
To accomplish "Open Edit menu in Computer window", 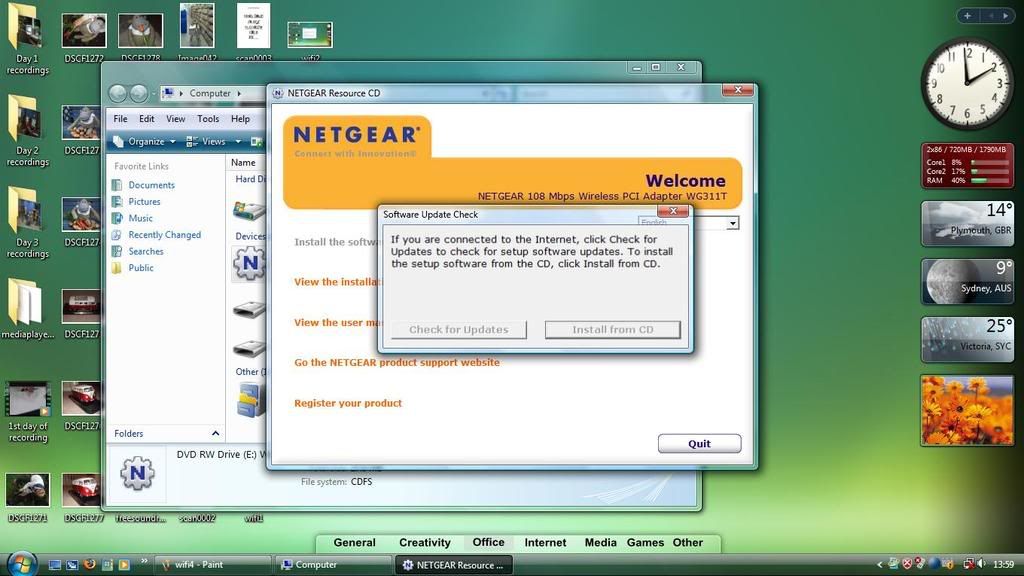I will click(x=146, y=119).
